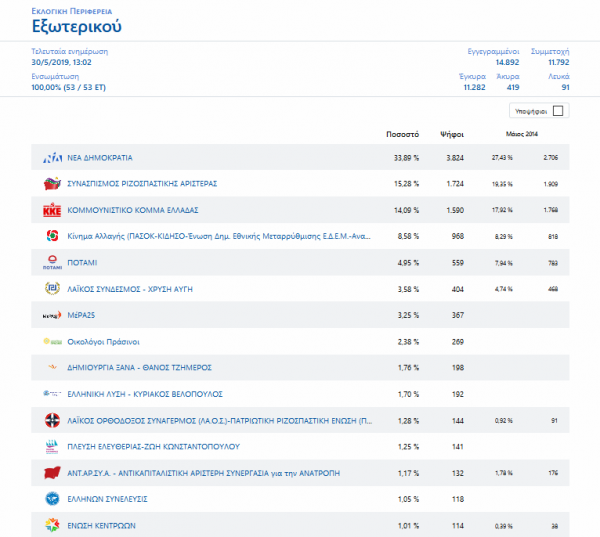
Task: Click the ΣΥΡΙΖΑ party flag logo
Action: point(52,184)
